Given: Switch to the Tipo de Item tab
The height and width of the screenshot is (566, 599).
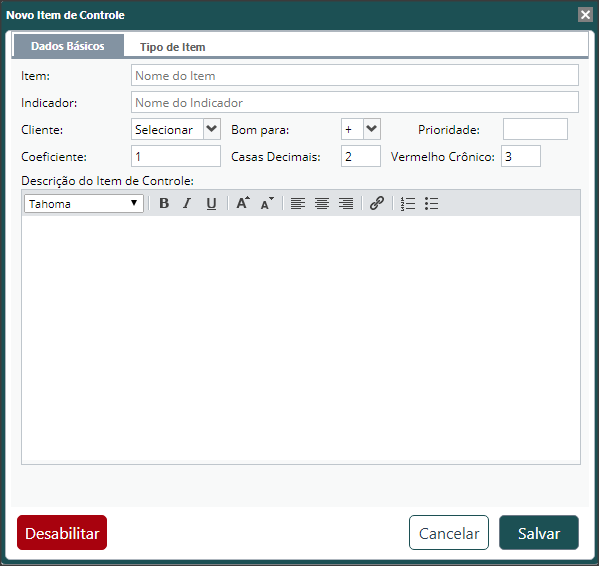Looking at the screenshot, I should click(172, 47).
